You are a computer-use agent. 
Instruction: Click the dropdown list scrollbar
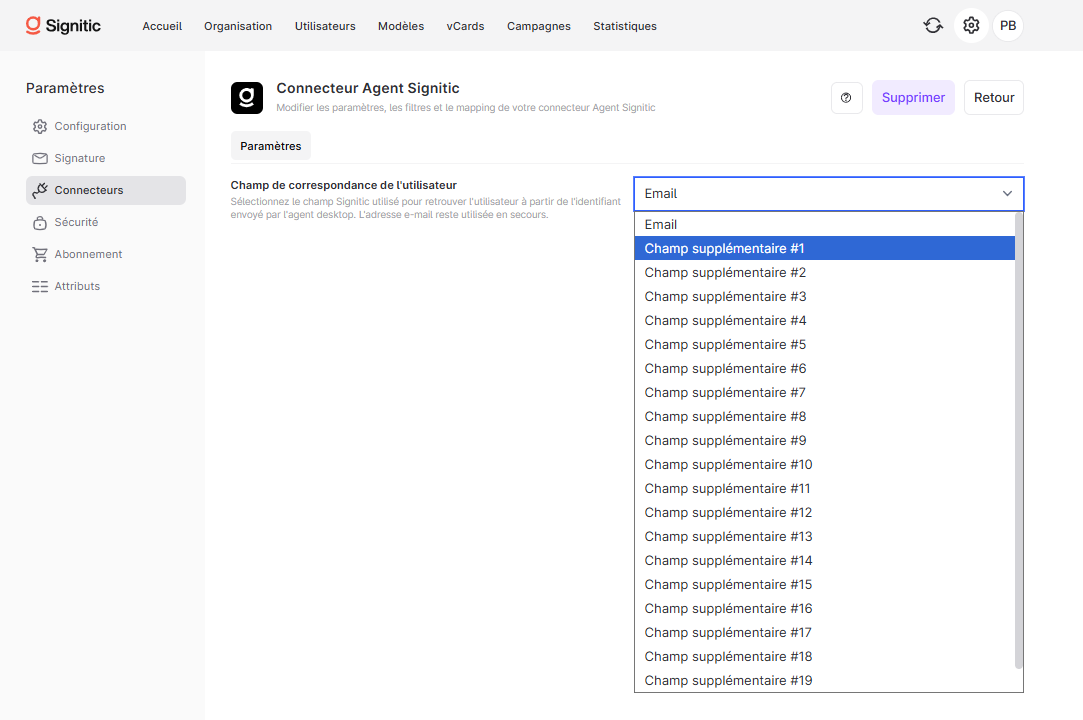pos(1018,441)
